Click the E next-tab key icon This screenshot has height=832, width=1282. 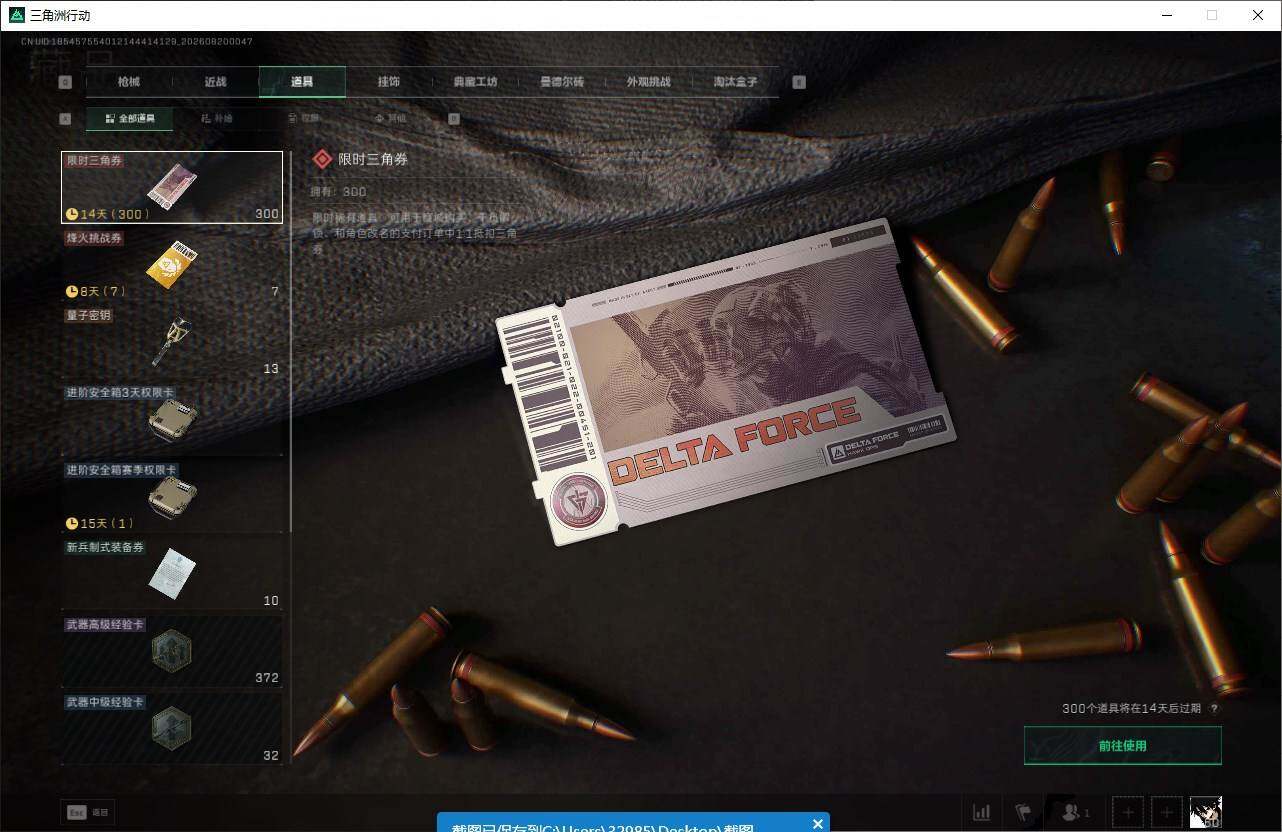coord(799,82)
